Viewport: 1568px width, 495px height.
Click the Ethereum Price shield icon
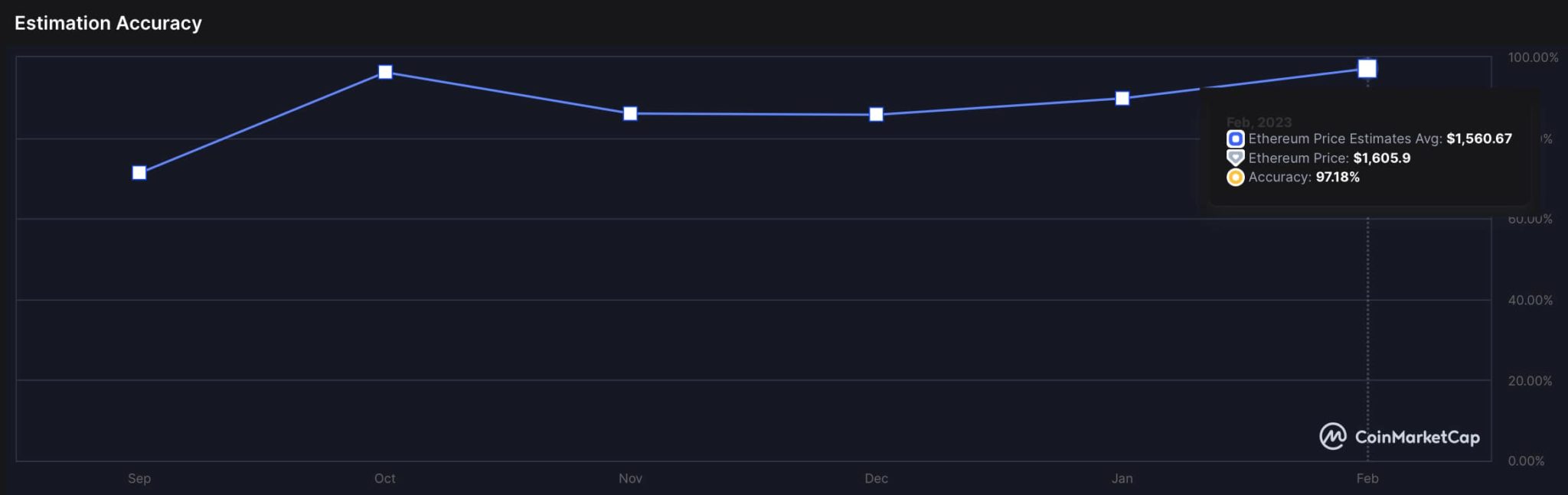[x=1235, y=158]
